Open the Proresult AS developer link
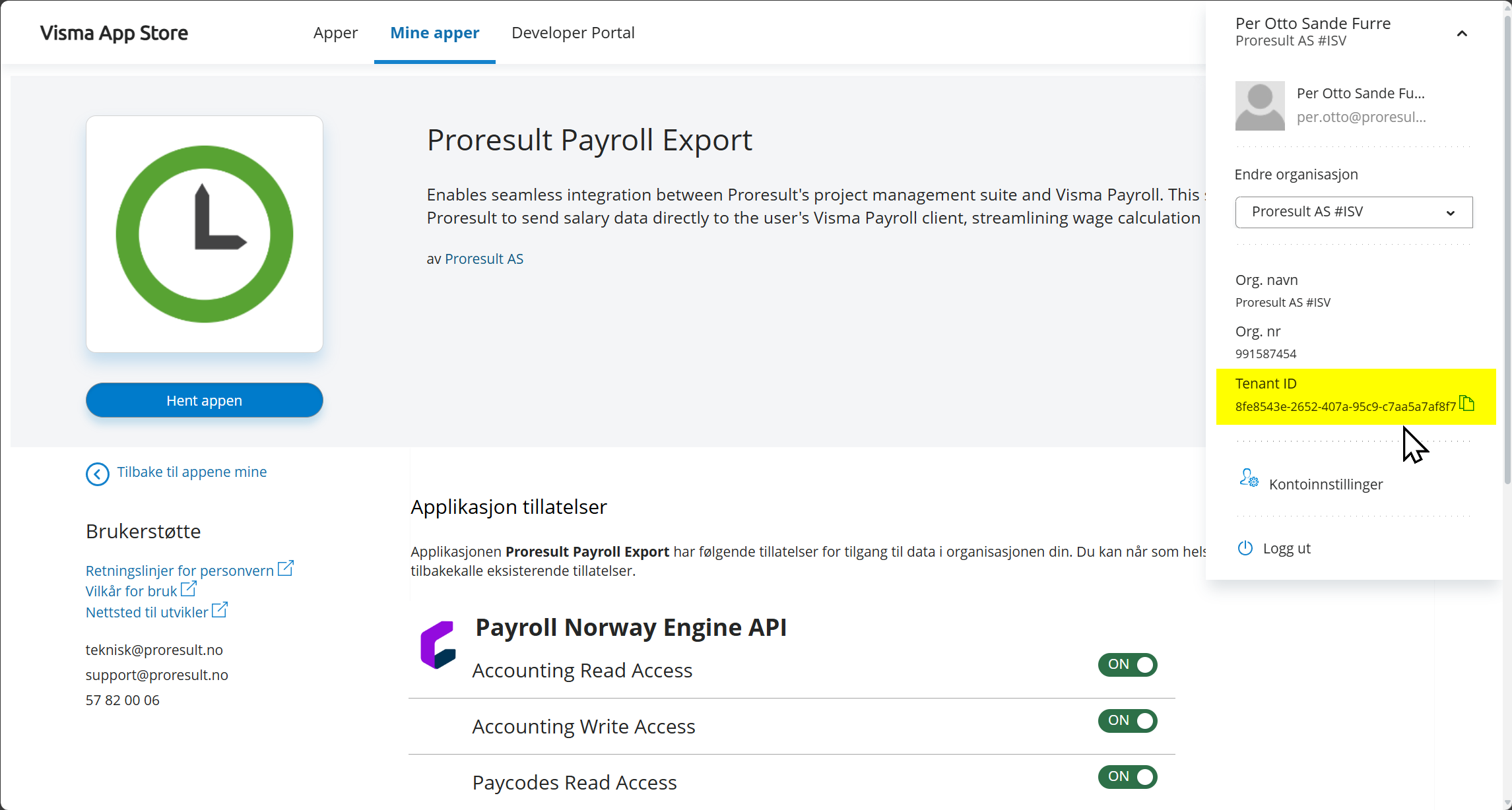This screenshot has width=1512, height=810. point(484,259)
